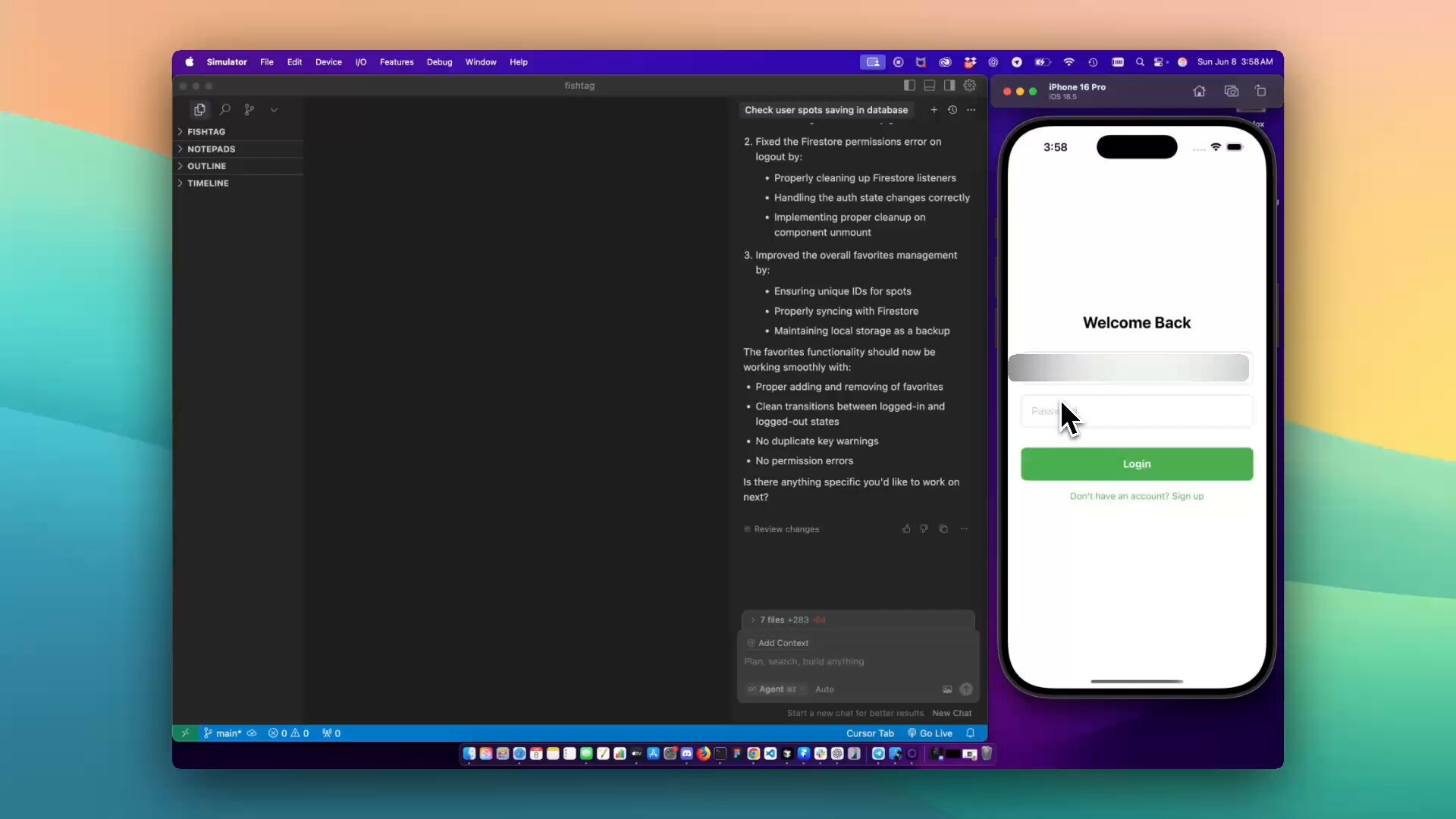Click the Password field in the app

tap(1137, 411)
